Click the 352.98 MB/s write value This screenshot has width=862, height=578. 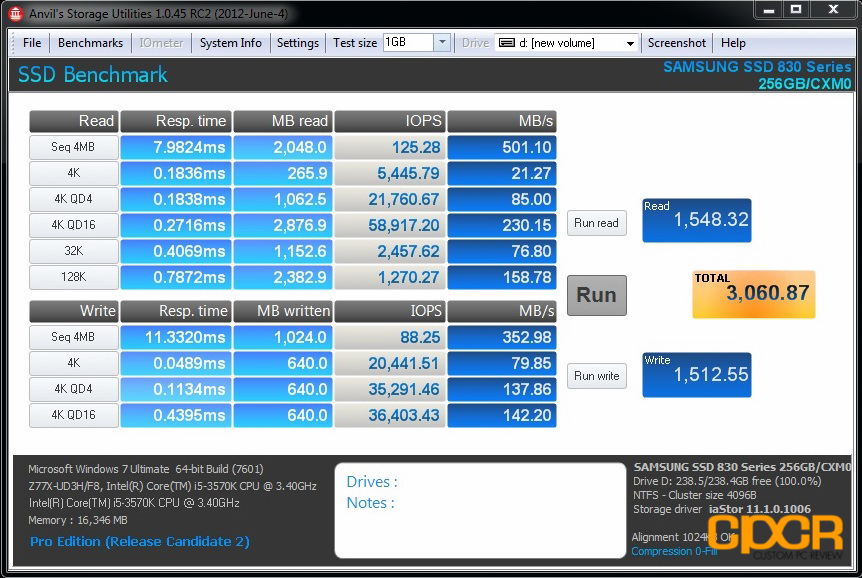point(502,337)
